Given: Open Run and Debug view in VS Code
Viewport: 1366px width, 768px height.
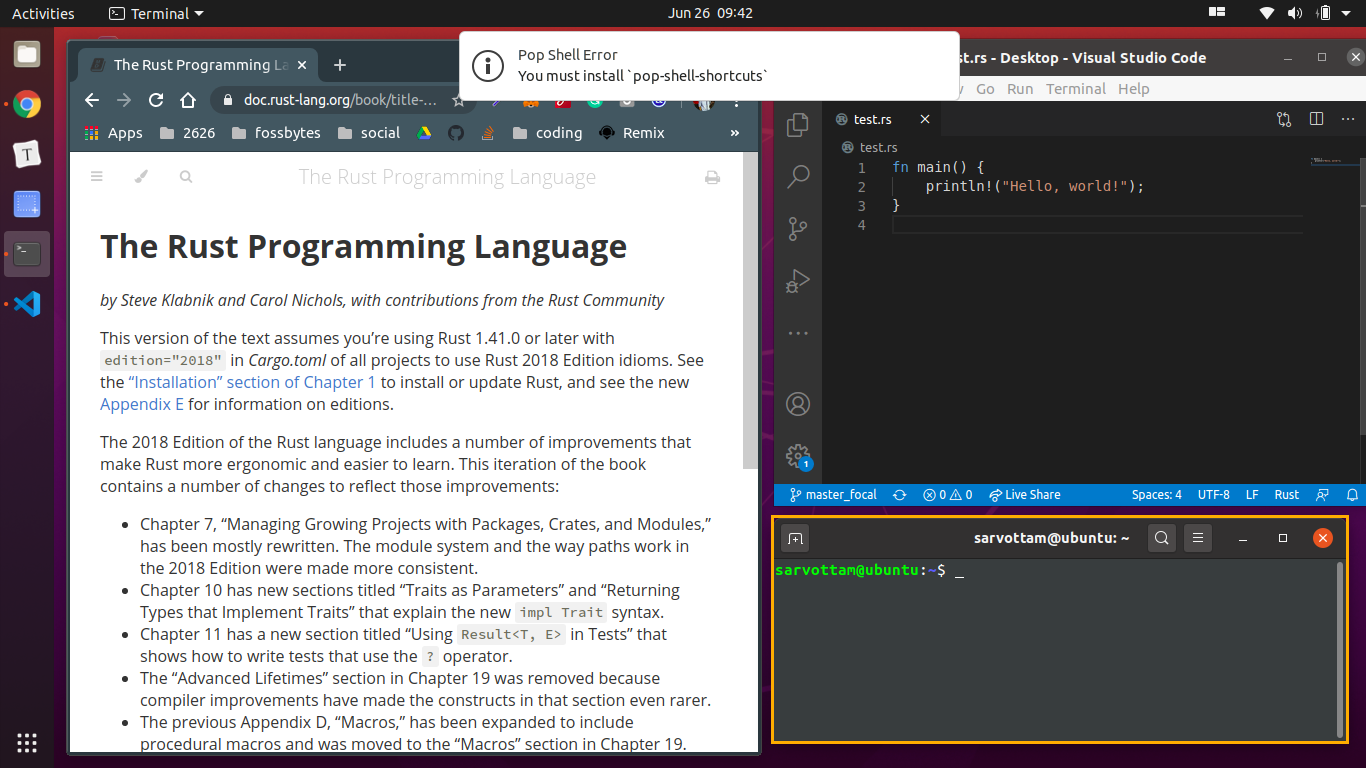Looking at the screenshot, I should (798, 281).
